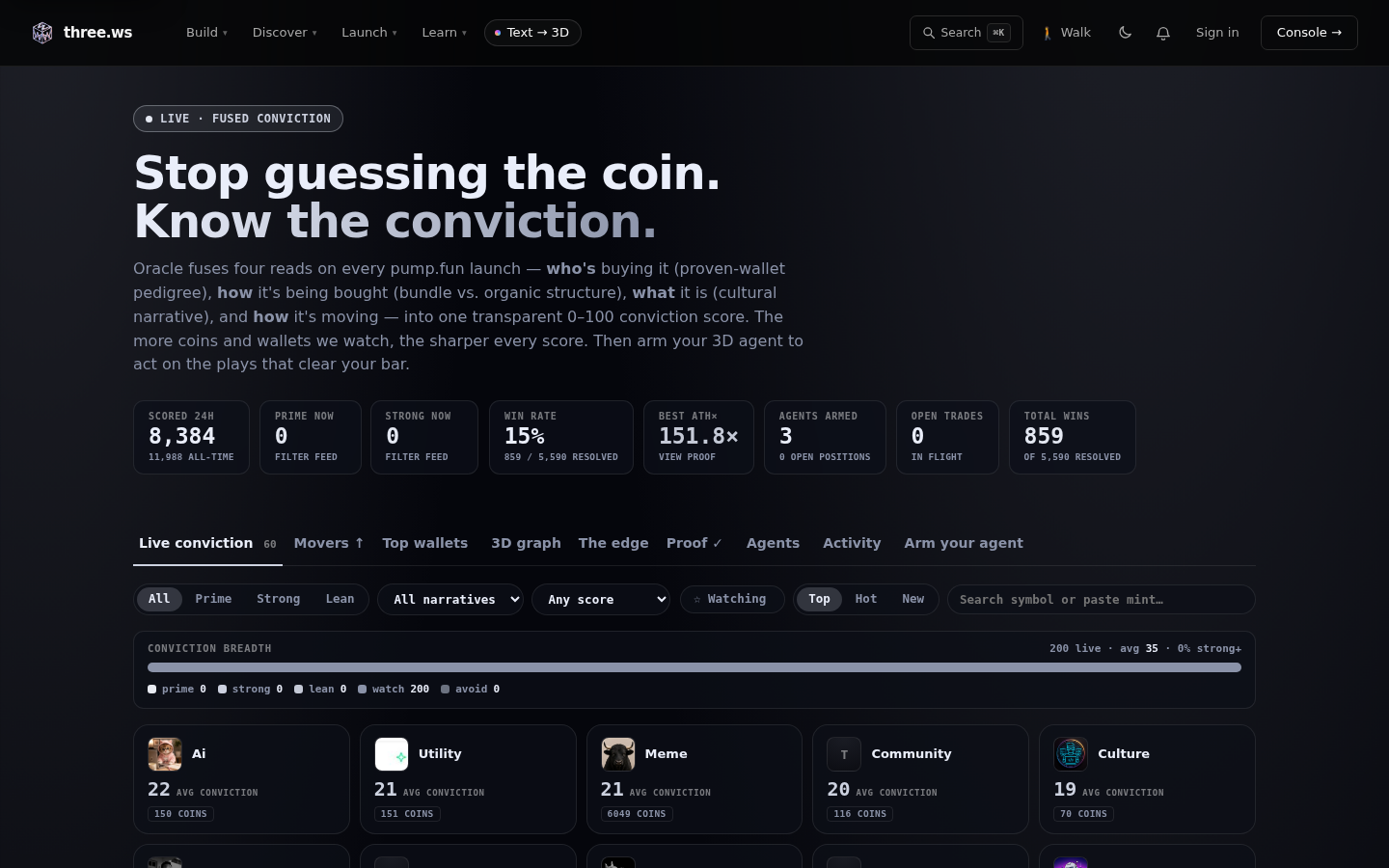1389x868 pixels.
Task: Click the 70 COINS badge on Culture card
Action: [1083, 814]
